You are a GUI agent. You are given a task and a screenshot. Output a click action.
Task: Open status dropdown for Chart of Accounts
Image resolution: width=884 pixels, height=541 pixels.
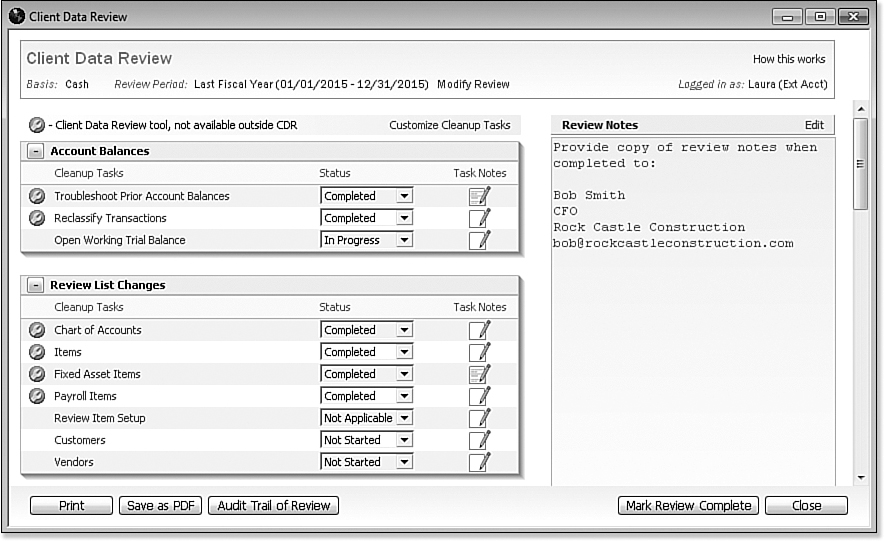[404, 330]
